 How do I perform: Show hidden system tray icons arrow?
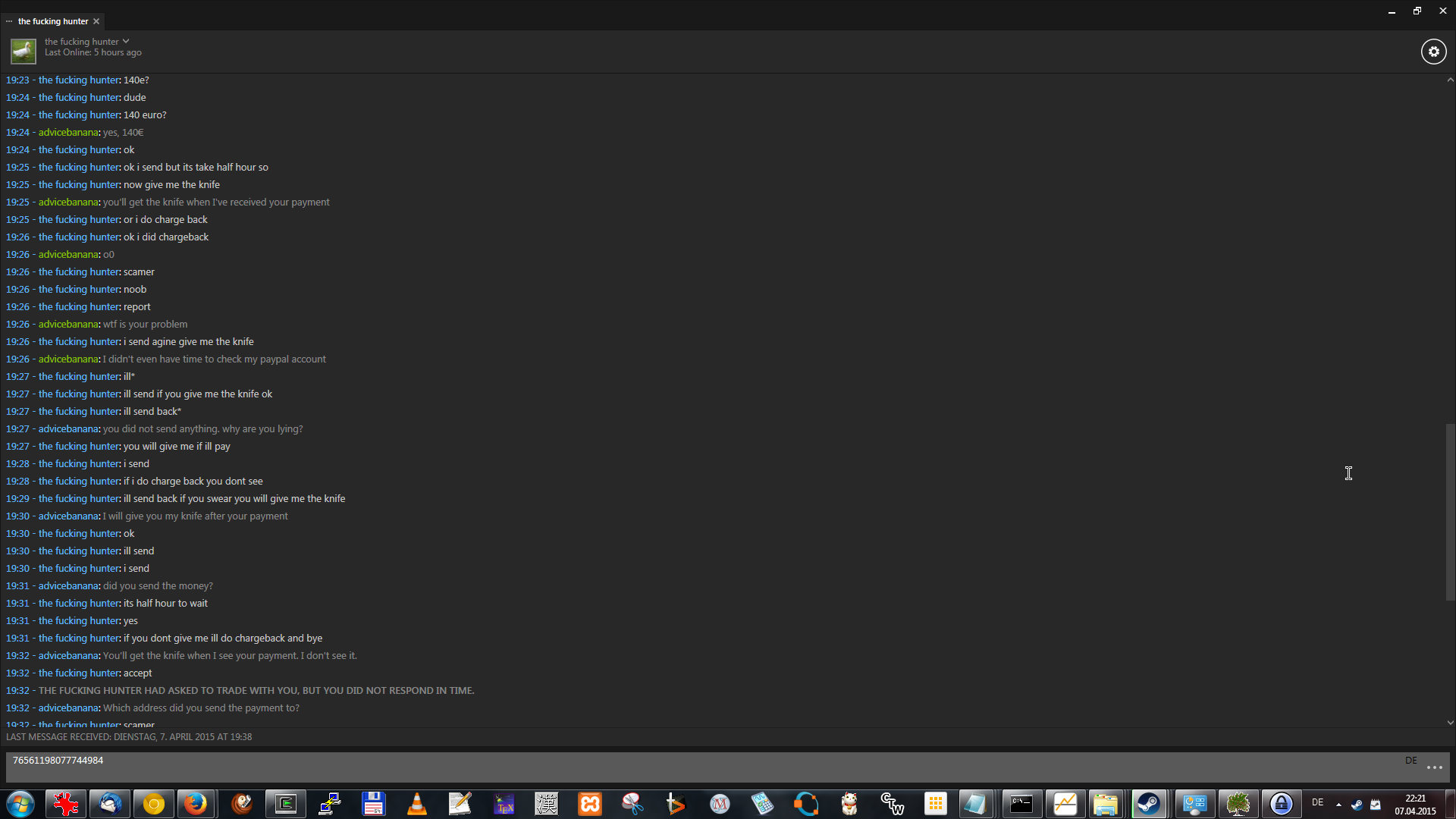pos(1338,804)
